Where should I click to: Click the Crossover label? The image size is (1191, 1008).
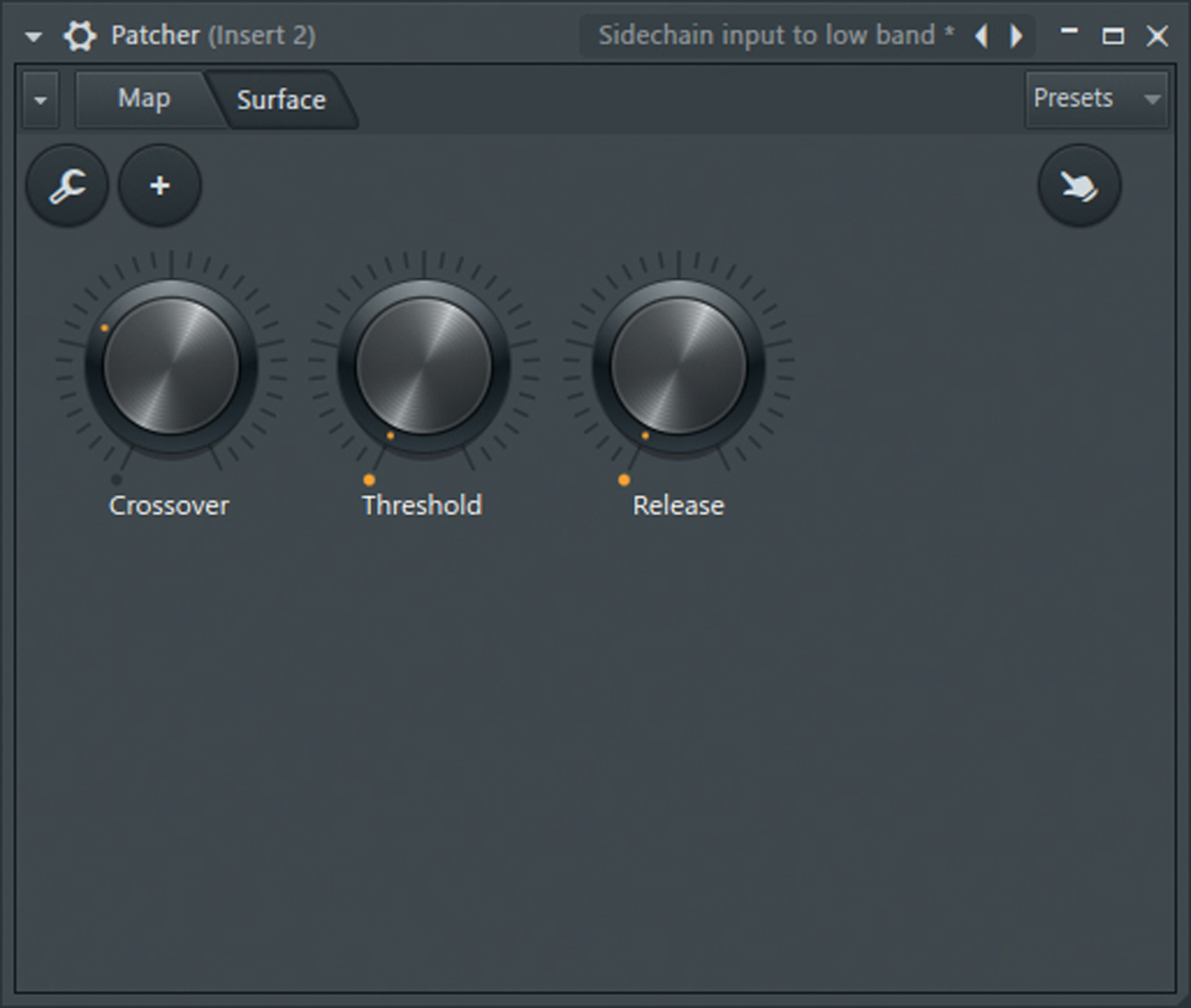169,506
